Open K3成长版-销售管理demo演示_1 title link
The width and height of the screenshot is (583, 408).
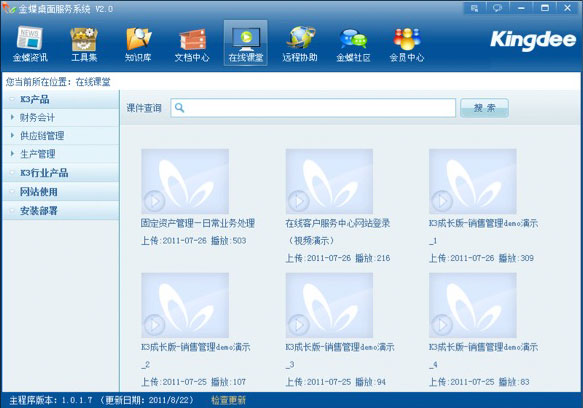tap(483, 232)
